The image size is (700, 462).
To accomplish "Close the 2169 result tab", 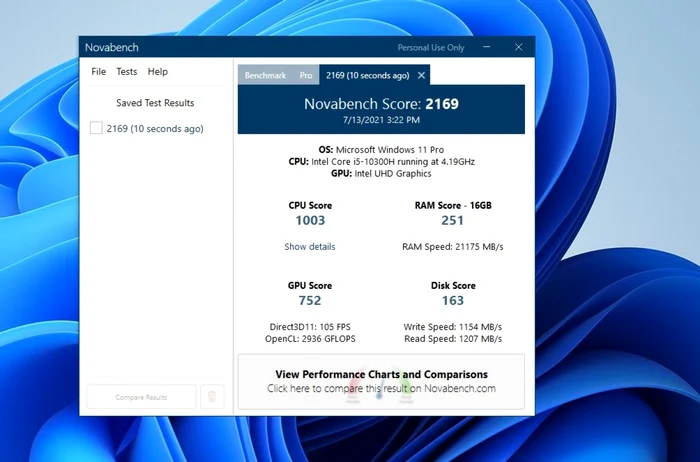I will [x=421, y=75].
